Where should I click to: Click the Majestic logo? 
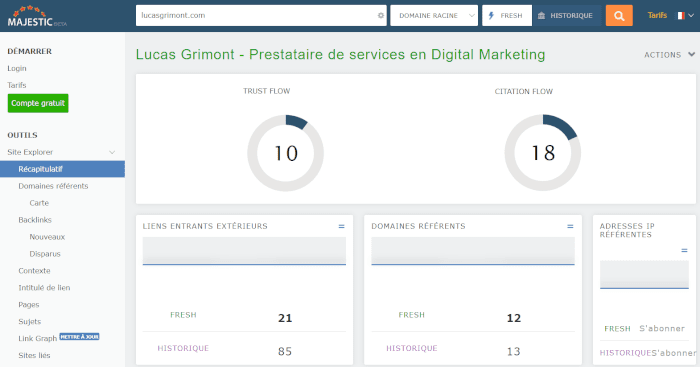pos(37,16)
